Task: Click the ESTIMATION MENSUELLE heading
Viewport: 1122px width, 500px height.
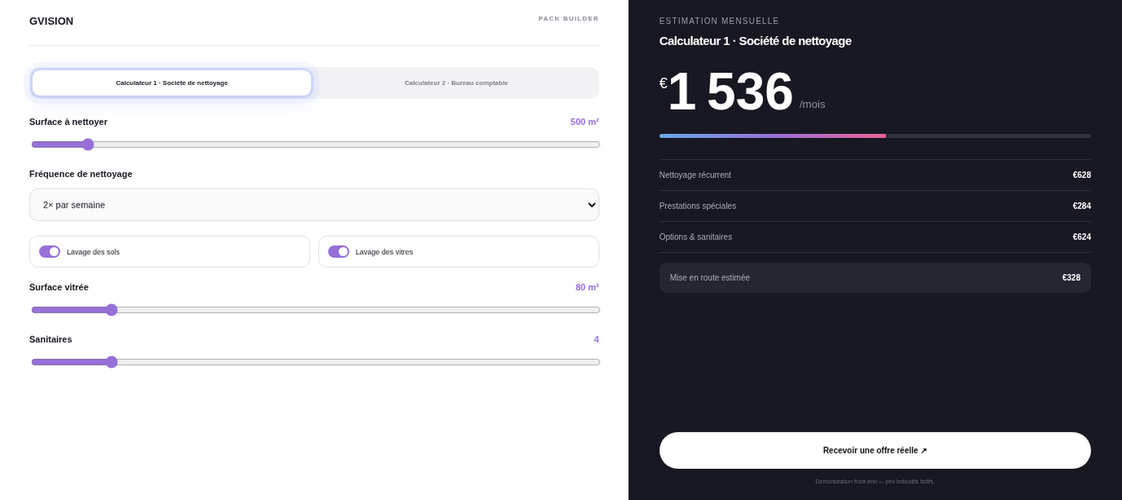Action: pyautogui.click(x=718, y=21)
